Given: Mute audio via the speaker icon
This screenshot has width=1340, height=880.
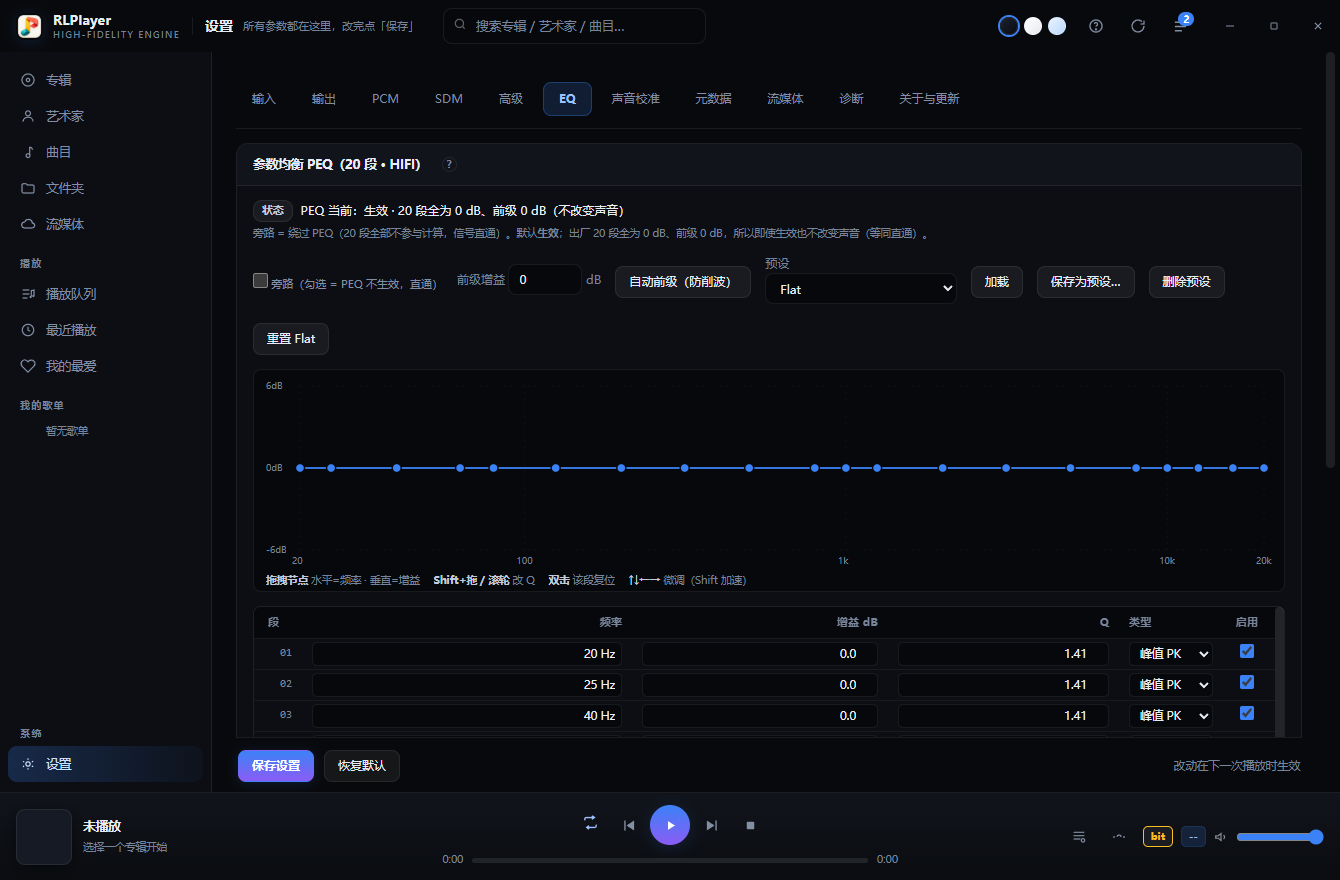Looking at the screenshot, I should 1221,837.
